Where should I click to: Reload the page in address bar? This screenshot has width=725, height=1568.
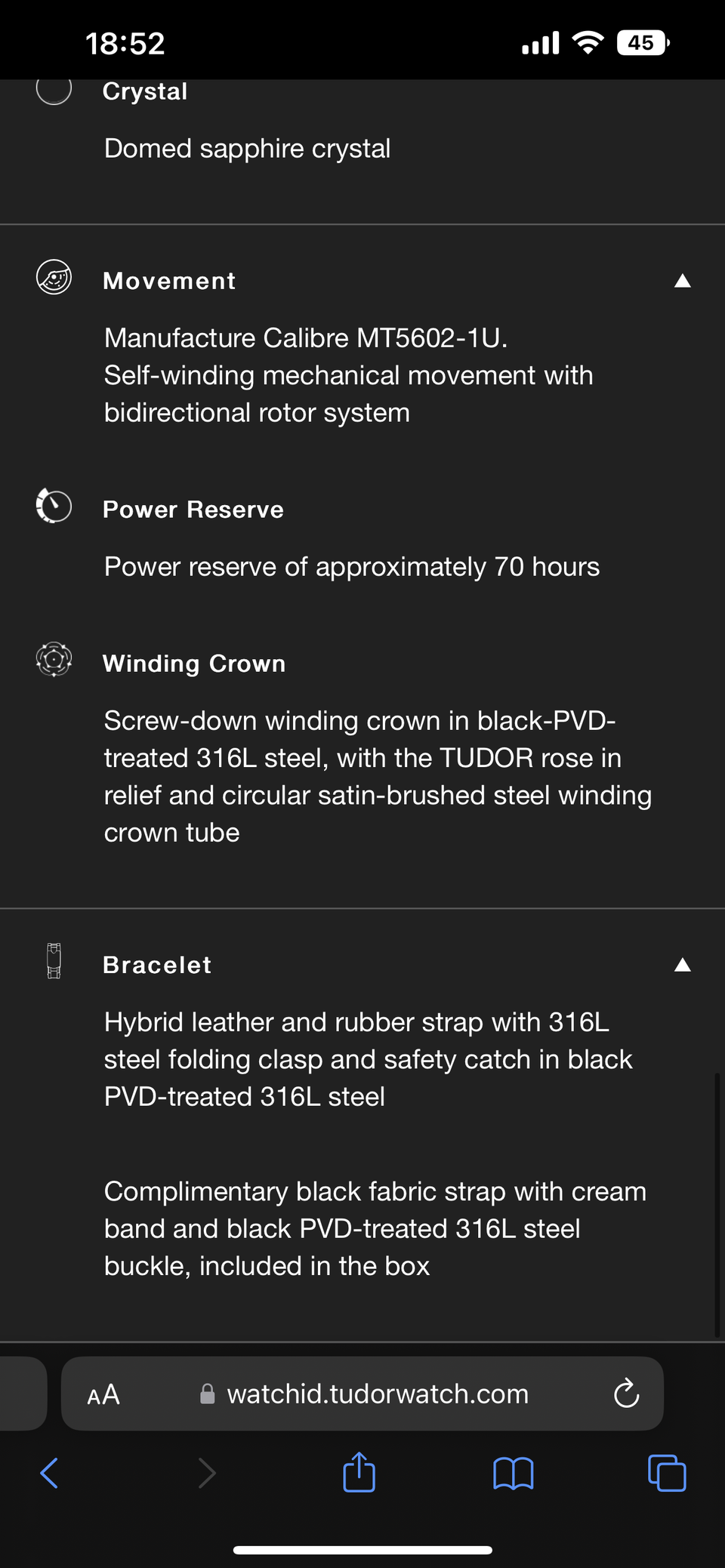click(x=626, y=1394)
